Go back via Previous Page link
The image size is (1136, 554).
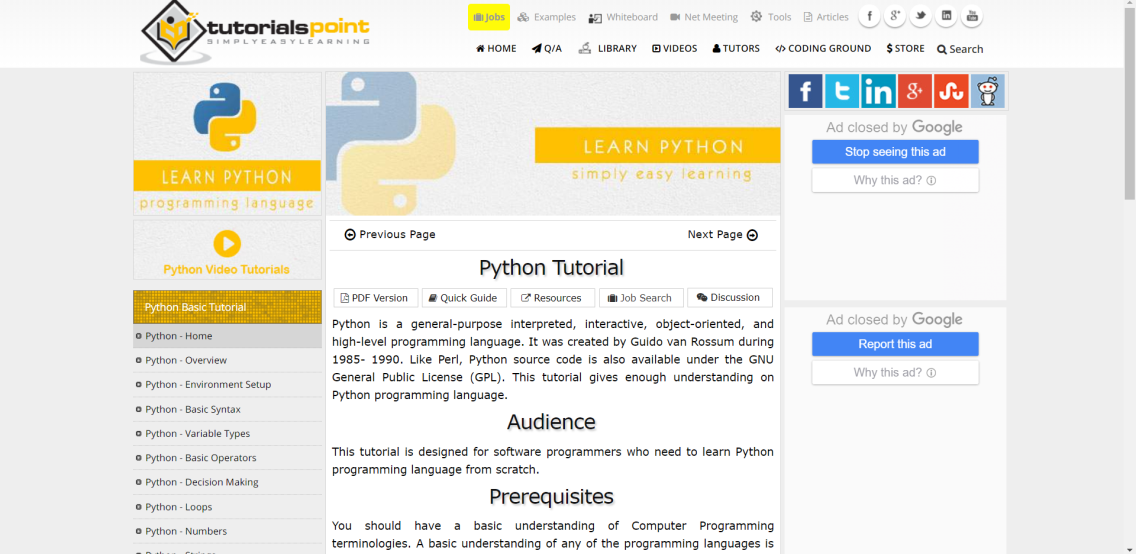[390, 235]
